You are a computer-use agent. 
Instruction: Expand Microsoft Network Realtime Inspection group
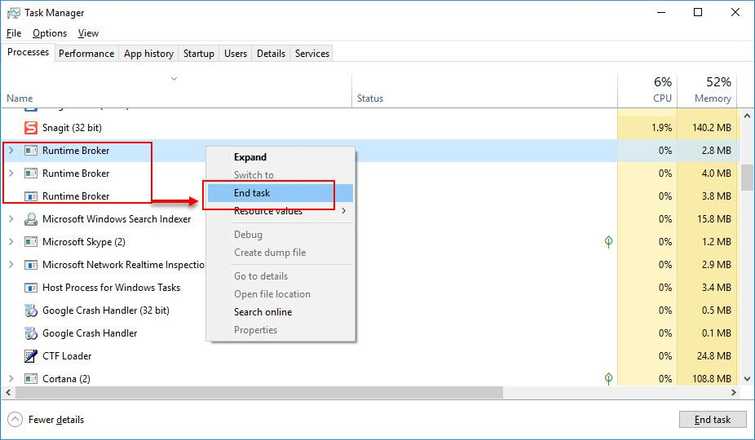tap(11, 264)
